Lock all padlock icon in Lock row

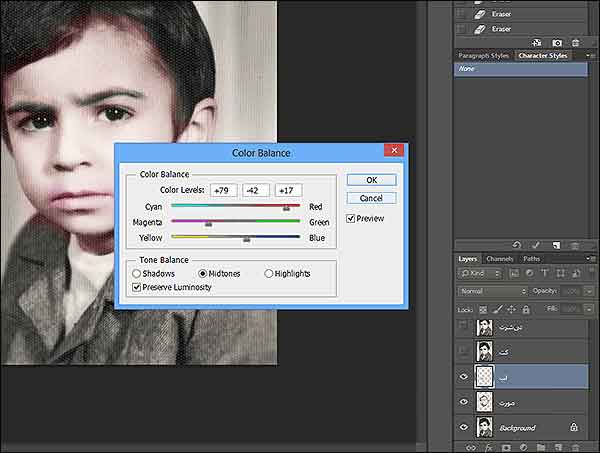pyautogui.click(x=526, y=309)
